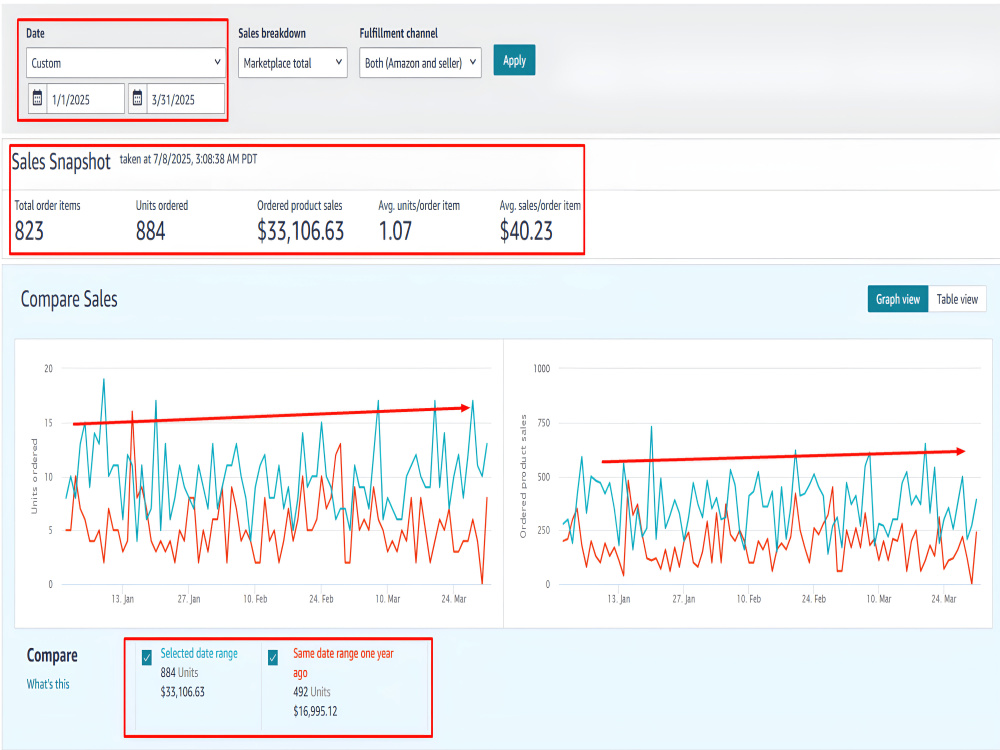1000x750 pixels.
Task: Click the Ordered product sales axis title
Action: (523, 476)
